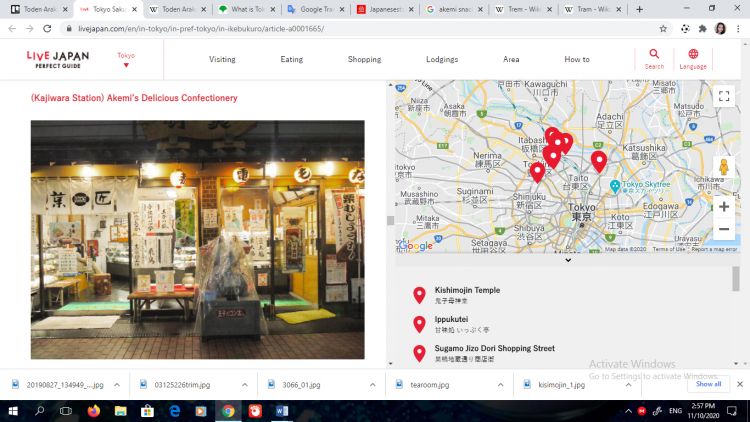Click the address bar URL
The width and height of the screenshot is (750, 422).
coord(201,29)
